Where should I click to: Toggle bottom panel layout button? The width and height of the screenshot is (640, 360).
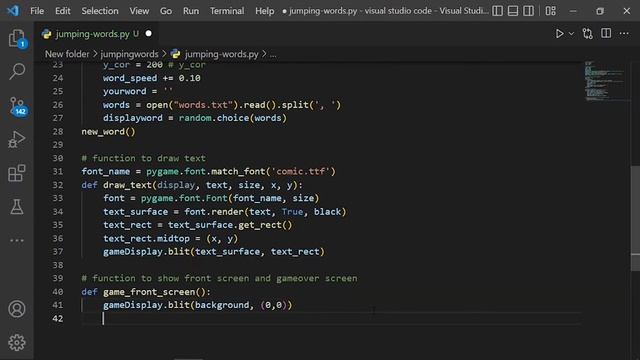point(513,11)
